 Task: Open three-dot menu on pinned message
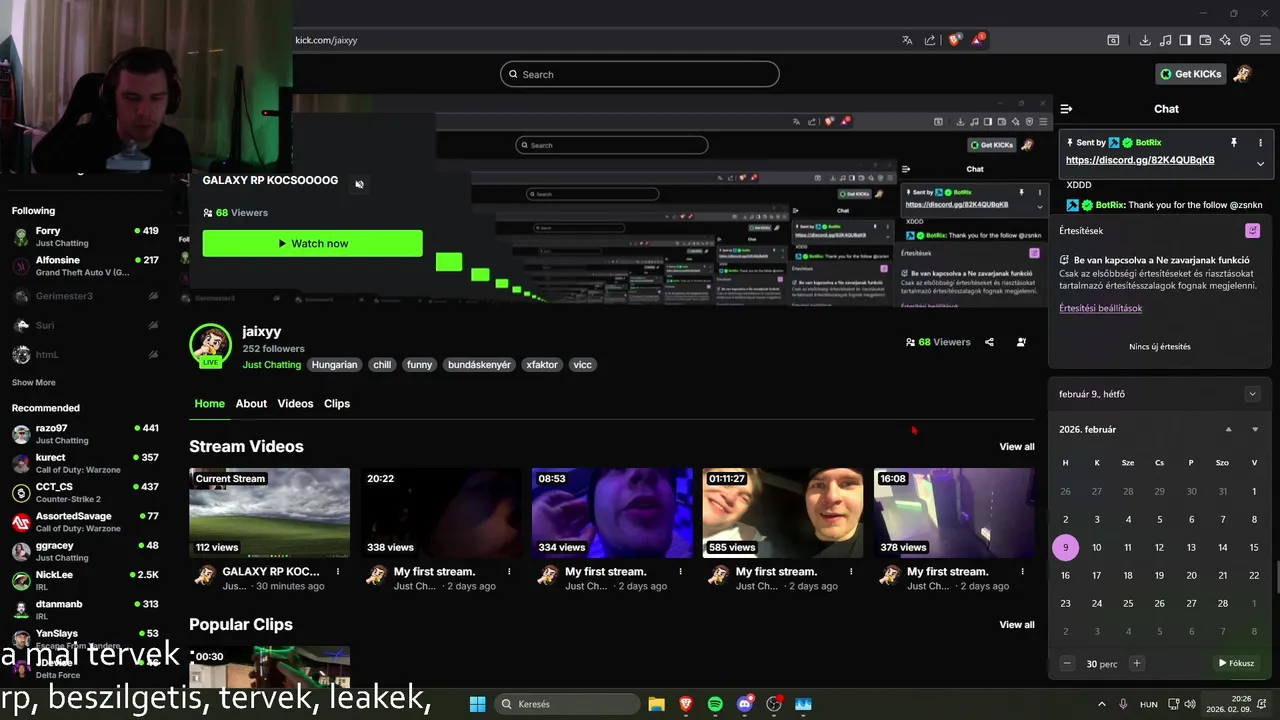point(1260,143)
